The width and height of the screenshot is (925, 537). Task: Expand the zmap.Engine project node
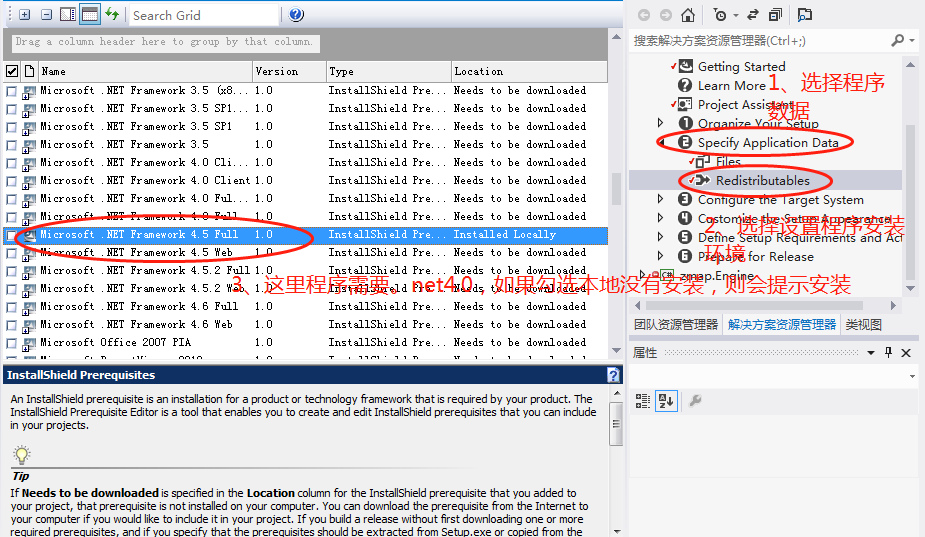643,274
